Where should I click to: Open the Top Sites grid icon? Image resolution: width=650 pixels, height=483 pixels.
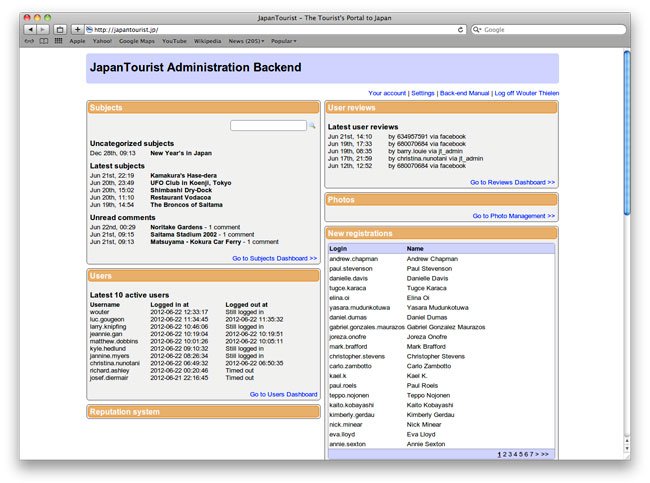pos(58,41)
